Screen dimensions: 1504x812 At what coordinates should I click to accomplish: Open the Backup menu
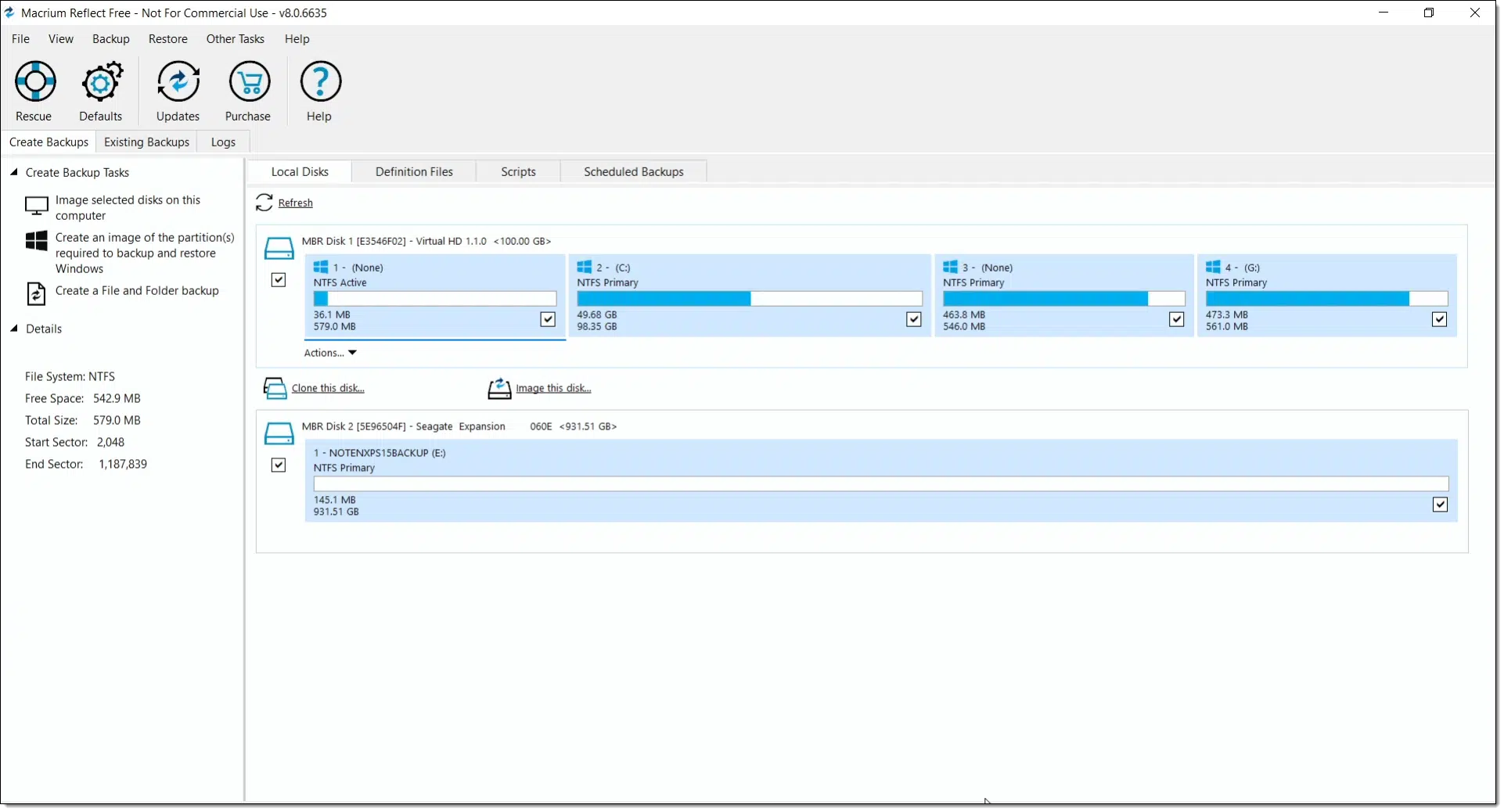point(111,39)
